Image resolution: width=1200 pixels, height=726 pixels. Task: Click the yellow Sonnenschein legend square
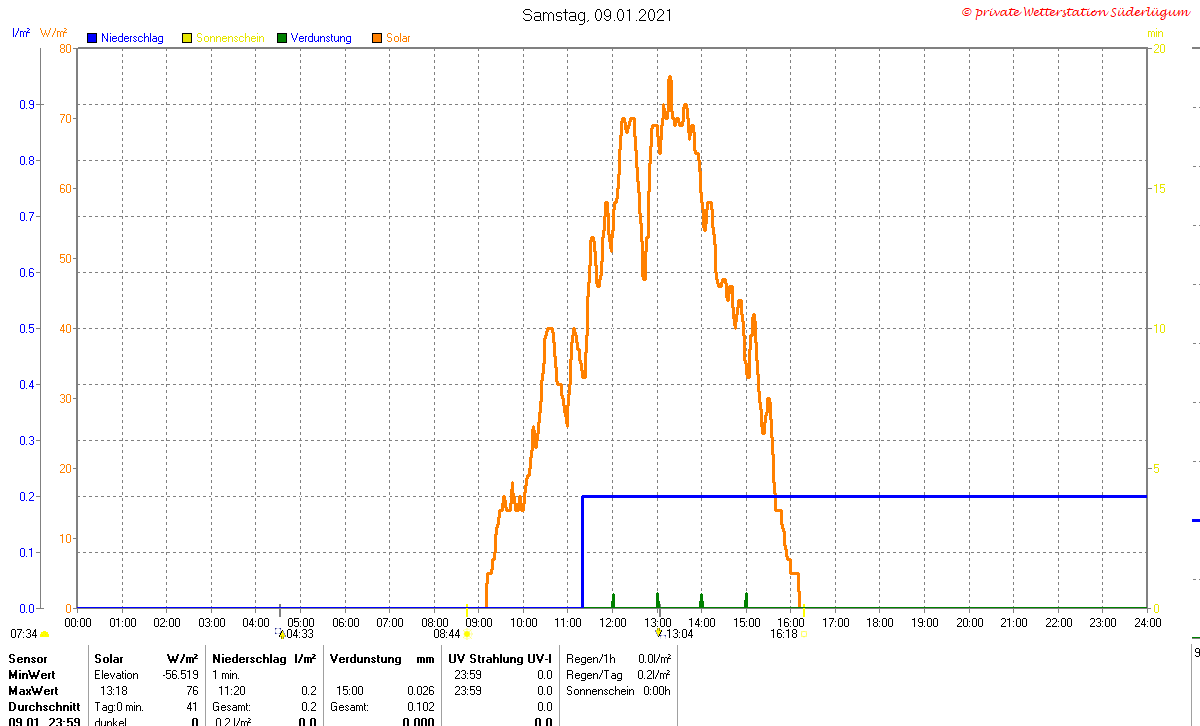point(186,38)
